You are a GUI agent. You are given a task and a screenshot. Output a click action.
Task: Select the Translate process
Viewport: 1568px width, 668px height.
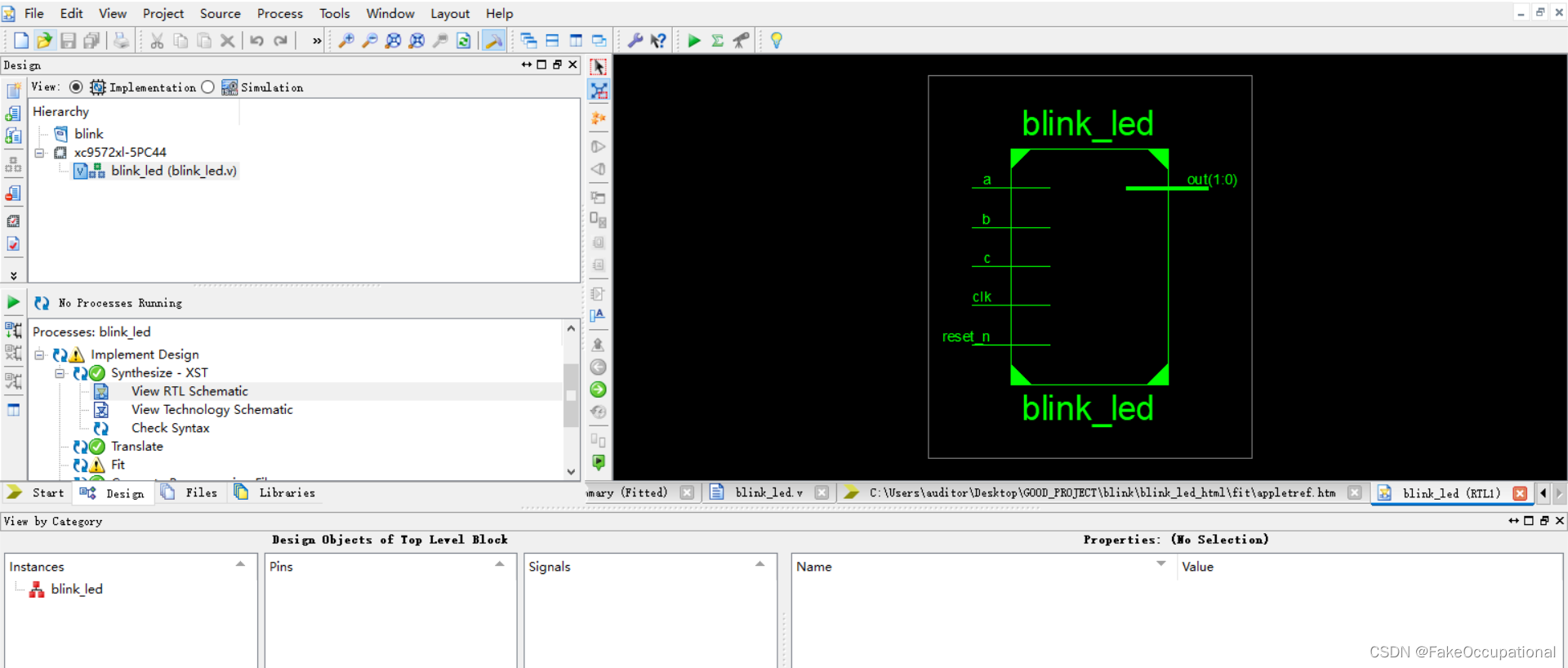(x=137, y=447)
